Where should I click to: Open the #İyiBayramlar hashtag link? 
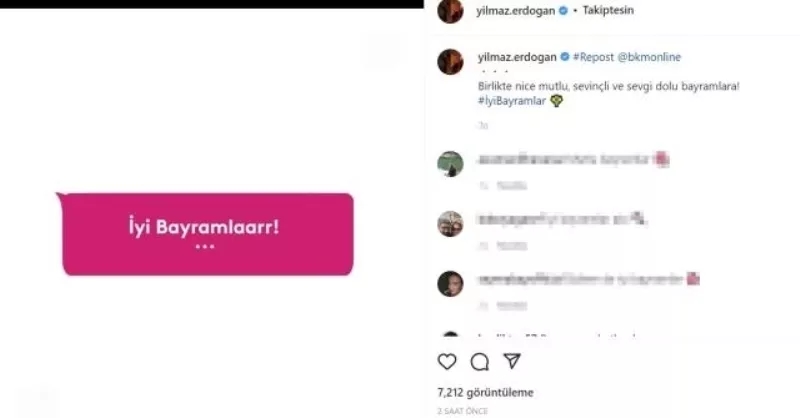pyautogui.click(x=512, y=101)
